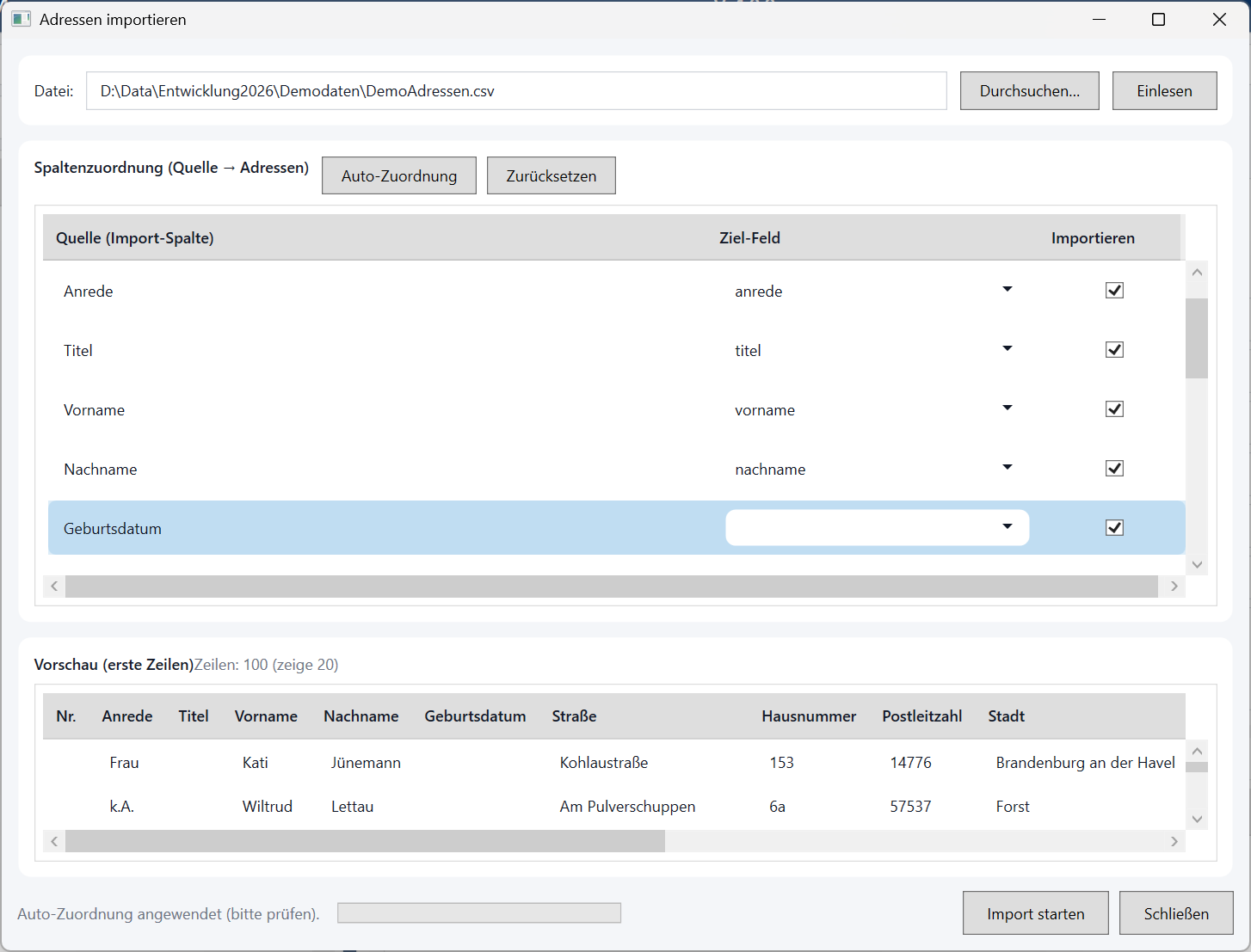Uncheck Importieren for Anrede row
This screenshot has width=1251, height=952.
(1114, 291)
